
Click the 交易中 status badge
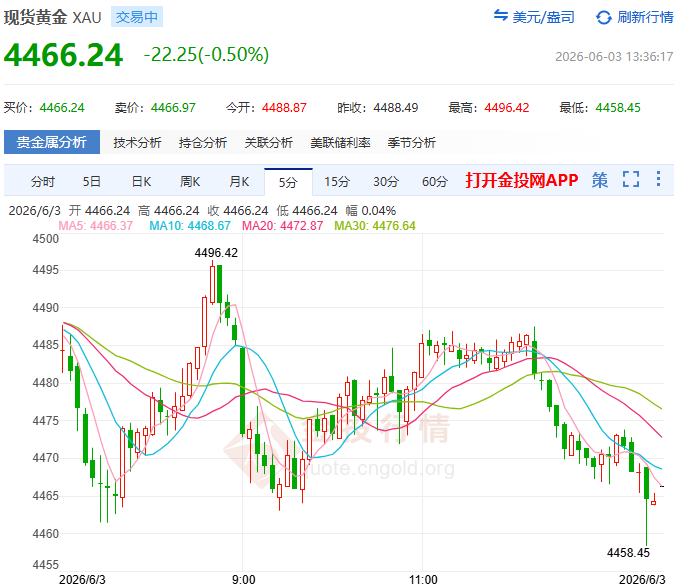137,17
